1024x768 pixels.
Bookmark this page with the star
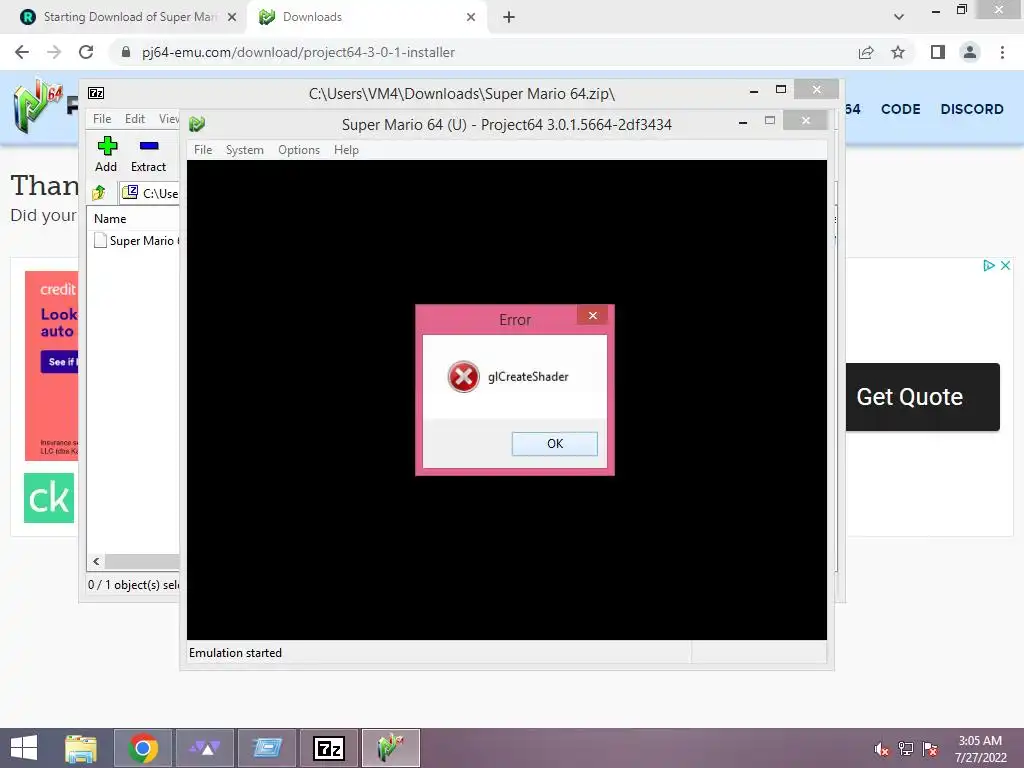tap(898, 52)
